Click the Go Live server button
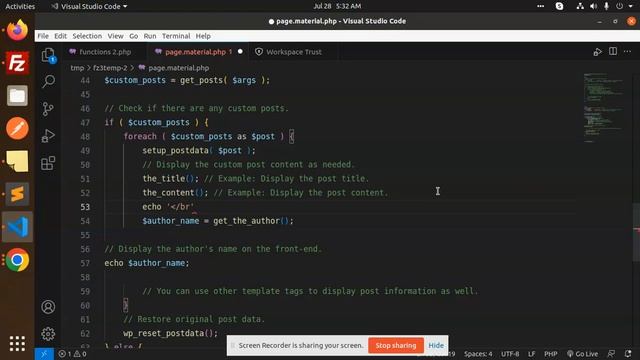 [582, 354]
